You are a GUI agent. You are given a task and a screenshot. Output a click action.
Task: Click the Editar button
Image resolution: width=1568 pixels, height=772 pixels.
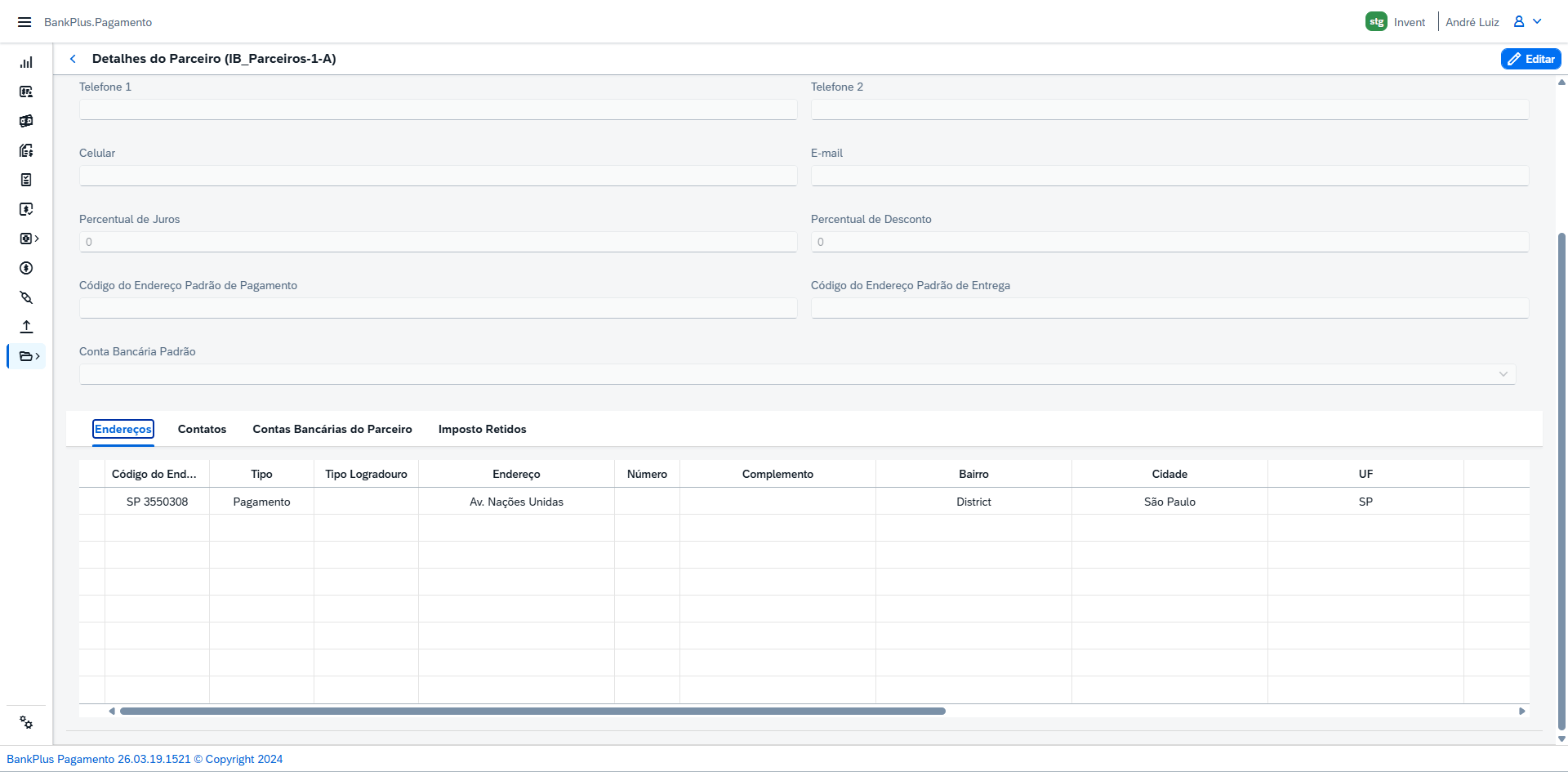tap(1530, 59)
